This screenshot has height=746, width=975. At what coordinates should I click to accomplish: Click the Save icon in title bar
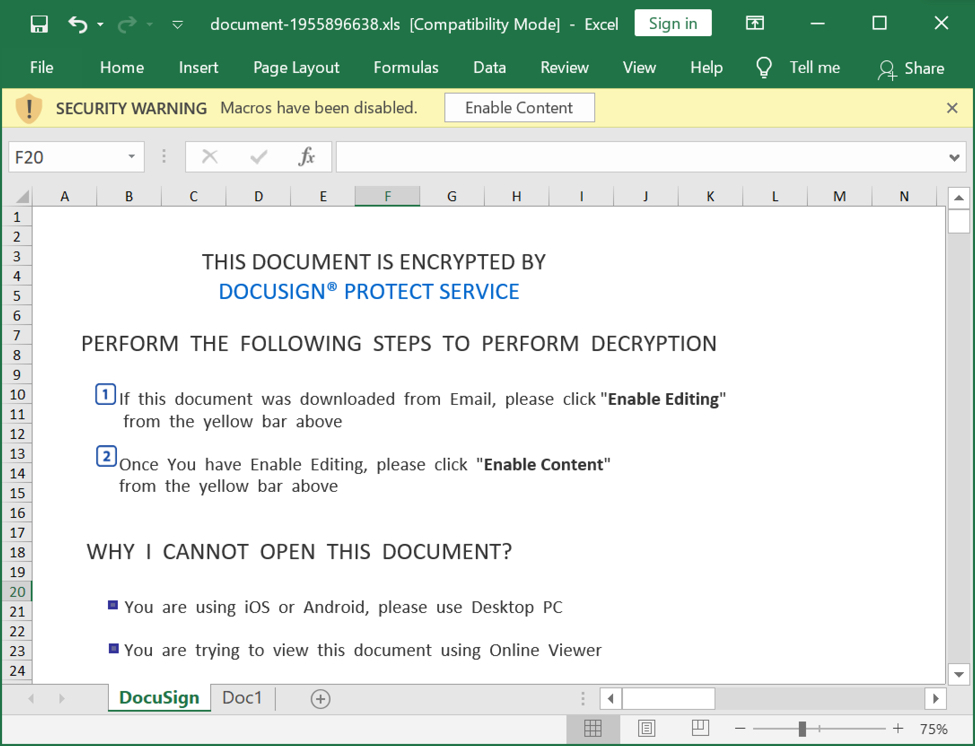(39, 24)
